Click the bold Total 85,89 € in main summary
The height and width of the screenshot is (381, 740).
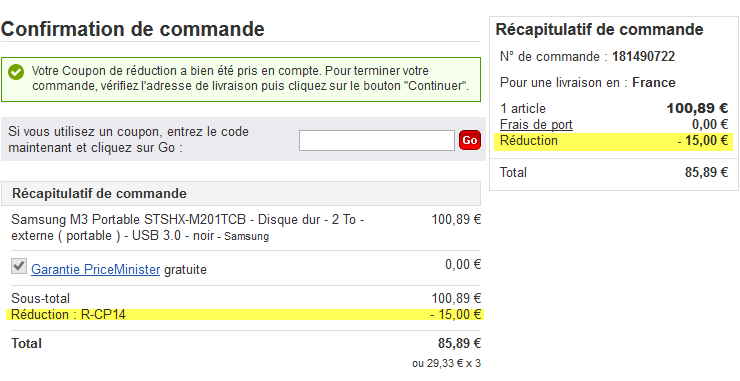click(459, 343)
